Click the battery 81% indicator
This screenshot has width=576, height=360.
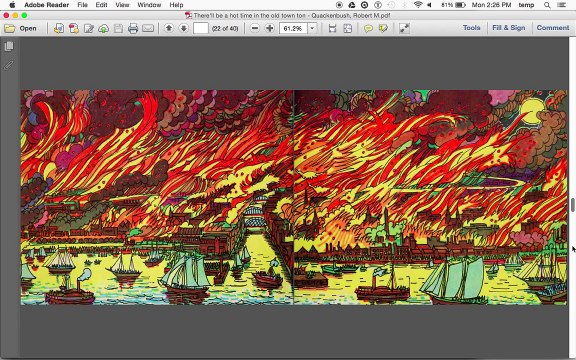[x=453, y=5]
